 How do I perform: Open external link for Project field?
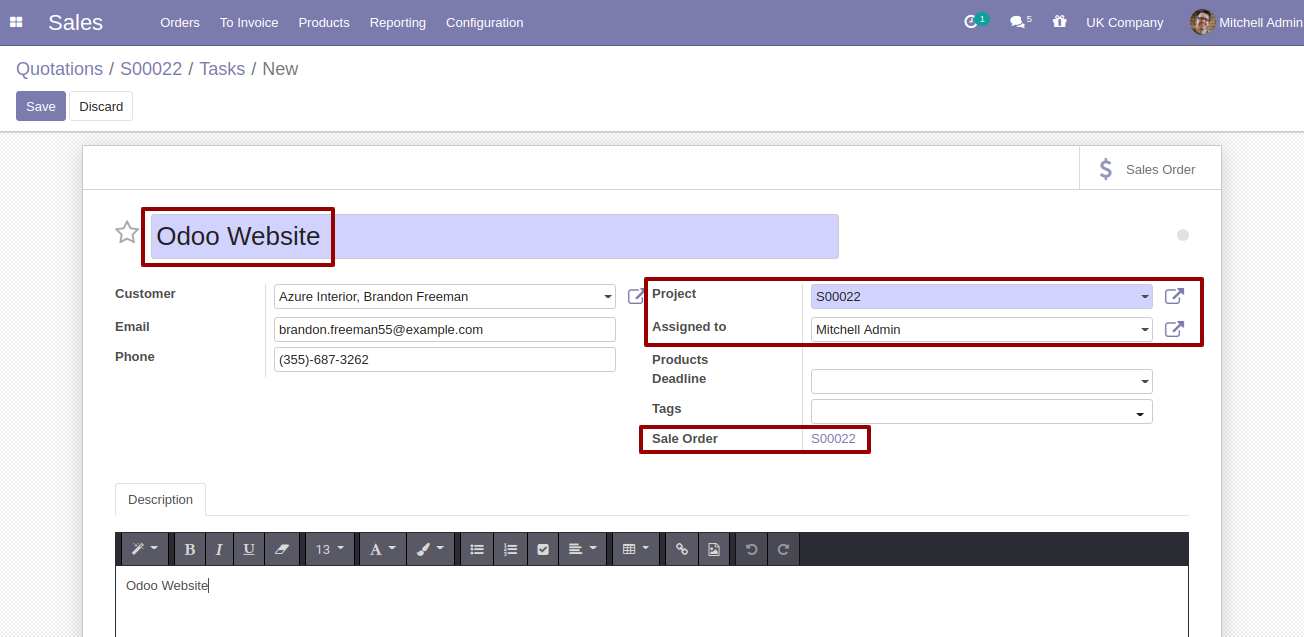coord(1175,296)
